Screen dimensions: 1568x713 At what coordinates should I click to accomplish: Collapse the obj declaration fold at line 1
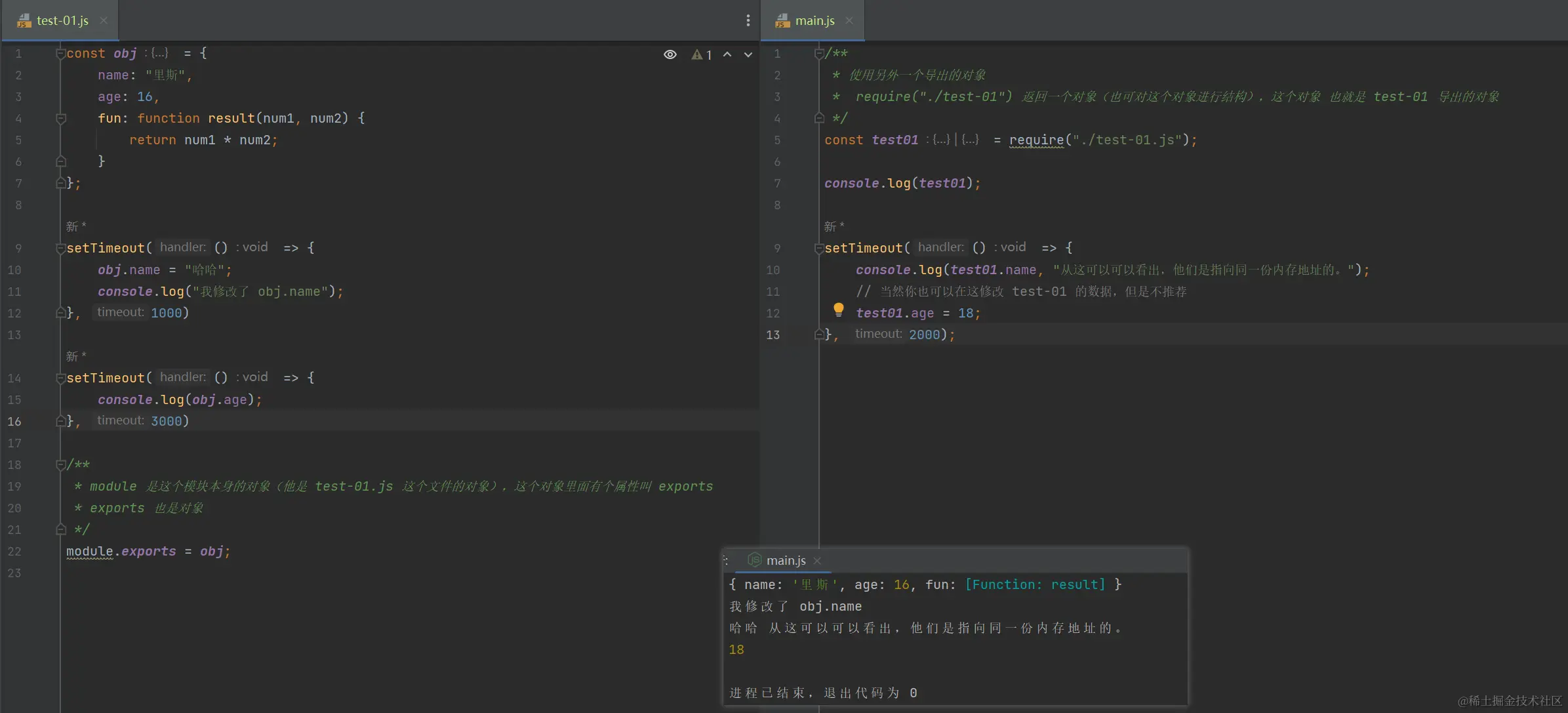point(60,53)
